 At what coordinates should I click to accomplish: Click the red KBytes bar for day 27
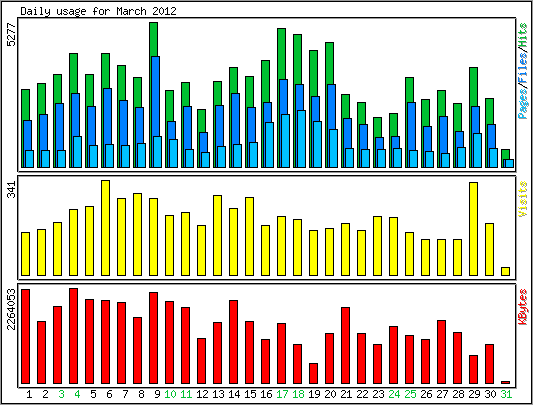pos(442,352)
